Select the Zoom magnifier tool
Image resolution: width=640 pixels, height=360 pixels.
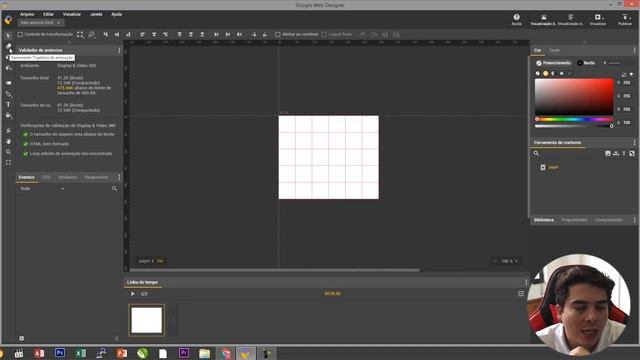coord(9,152)
